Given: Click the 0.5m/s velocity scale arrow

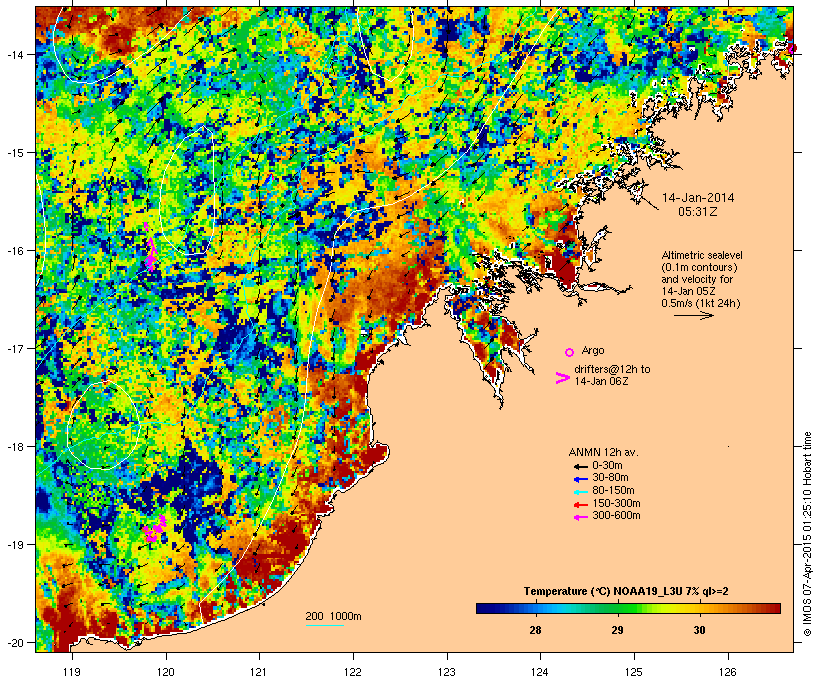Looking at the screenshot, I should click(x=694, y=315).
